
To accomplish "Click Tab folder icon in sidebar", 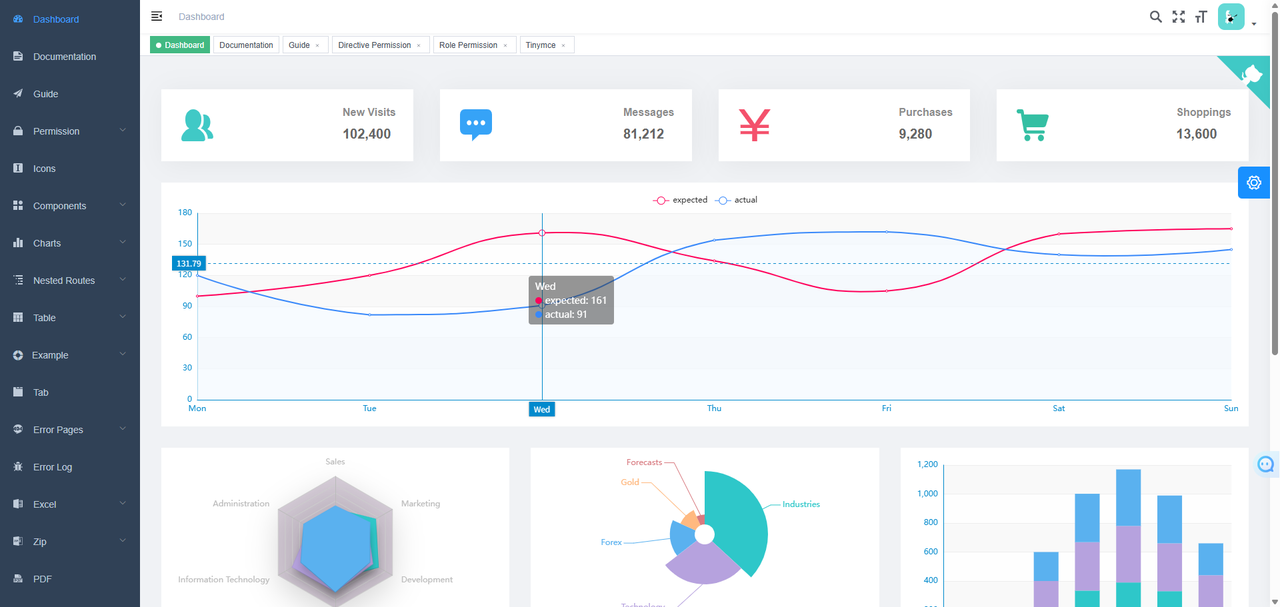I will click(18, 392).
